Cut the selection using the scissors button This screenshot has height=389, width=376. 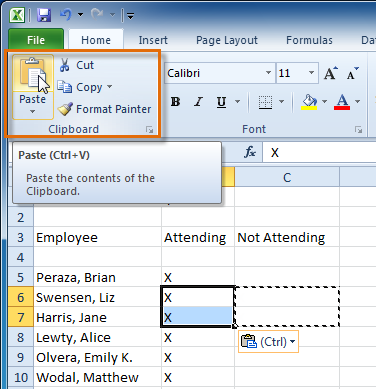pyautogui.click(x=77, y=65)
